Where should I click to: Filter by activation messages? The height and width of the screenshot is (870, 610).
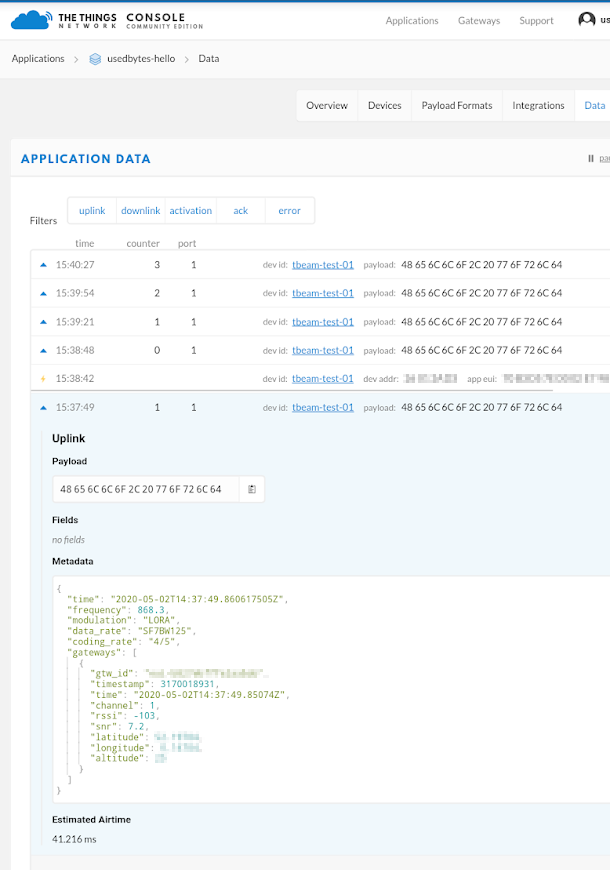point(190,211)
